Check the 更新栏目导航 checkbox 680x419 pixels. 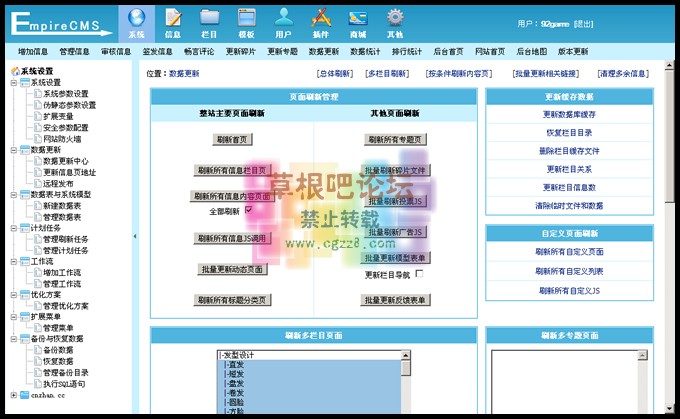(x=419, y=274)
